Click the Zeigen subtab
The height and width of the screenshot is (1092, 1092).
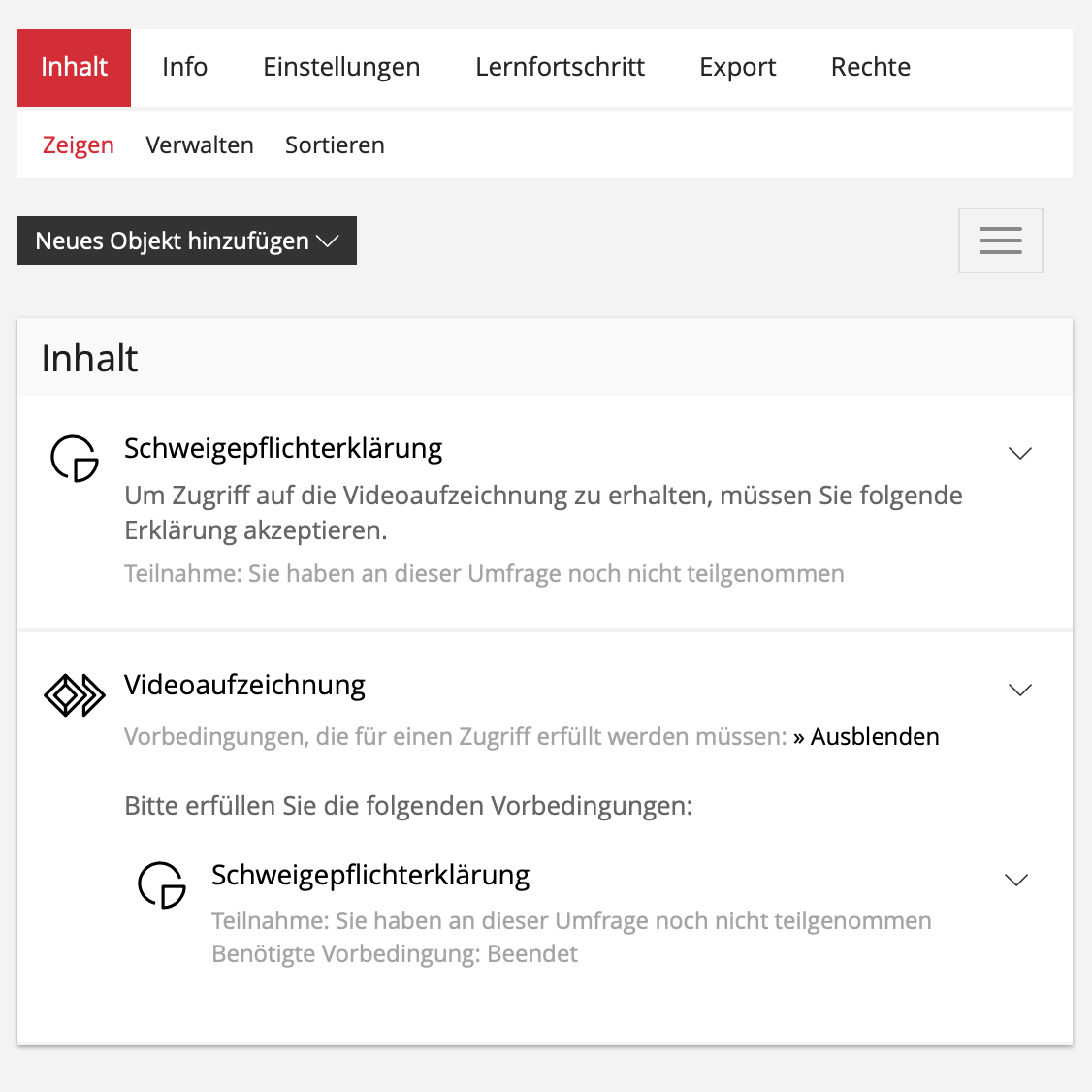tap(79, 145)
